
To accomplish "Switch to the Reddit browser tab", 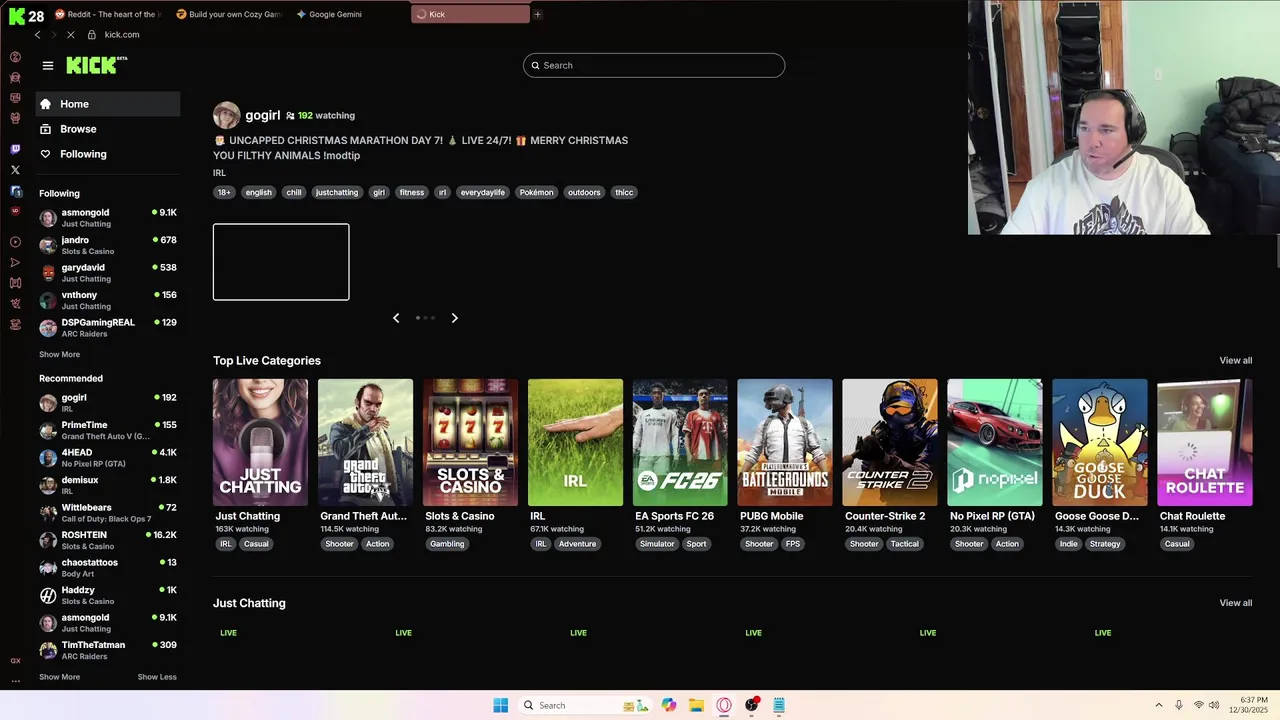I will click(108, 14).
